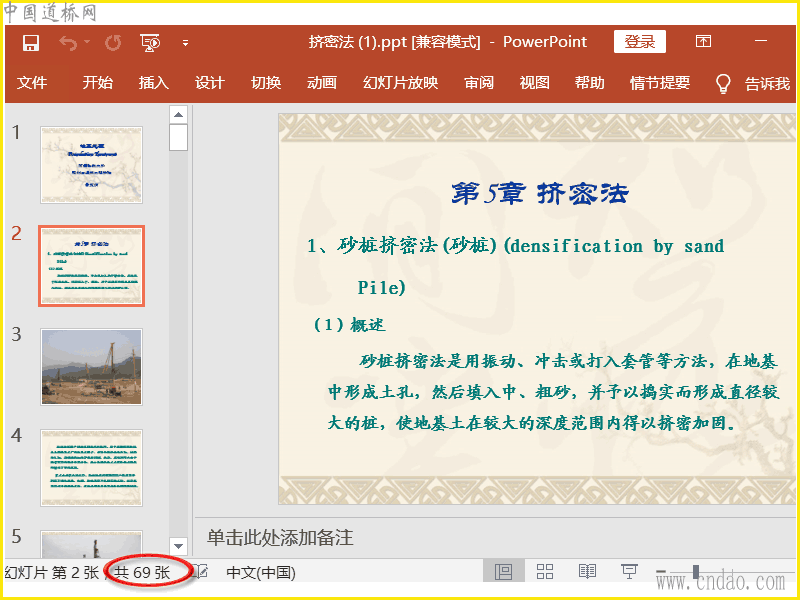The height and width of the screenshot is (600, 800).
Task: Click the 登录 sign-in button
Action: (x=639, y=42)
